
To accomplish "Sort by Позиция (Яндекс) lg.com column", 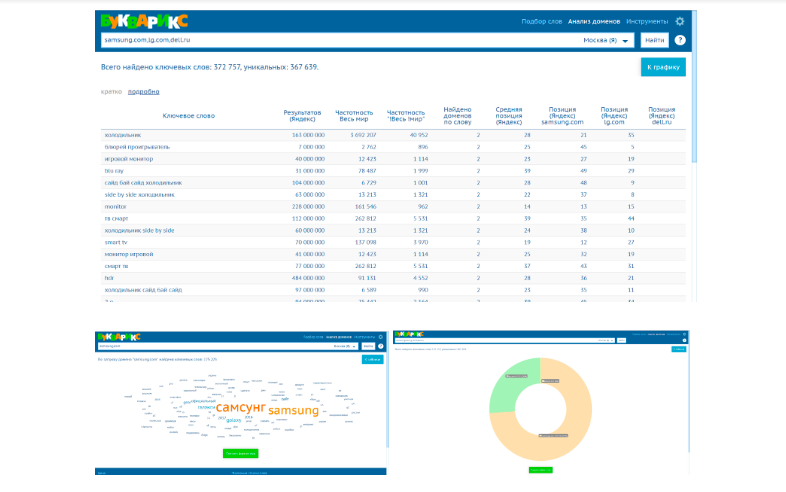I will (614, 116).
